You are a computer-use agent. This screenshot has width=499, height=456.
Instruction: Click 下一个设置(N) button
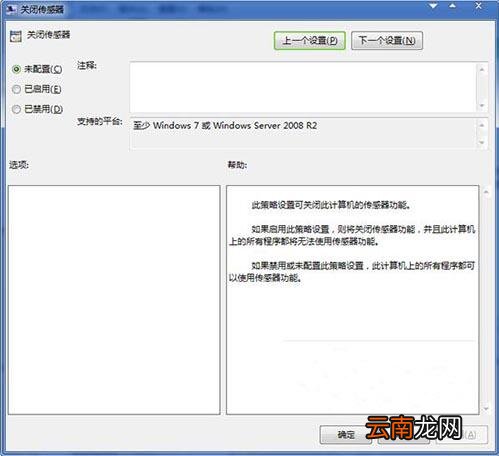(x=387, y=41)
